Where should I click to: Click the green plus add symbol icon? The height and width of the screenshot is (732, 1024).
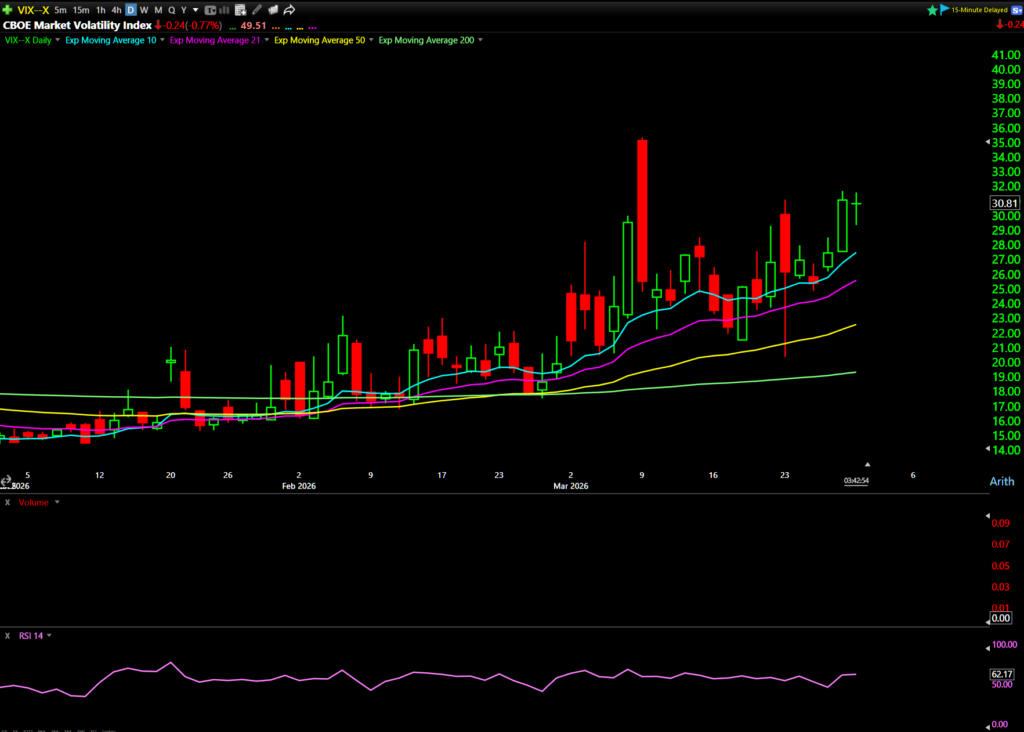pyautogui.click(x=7, y=10)
